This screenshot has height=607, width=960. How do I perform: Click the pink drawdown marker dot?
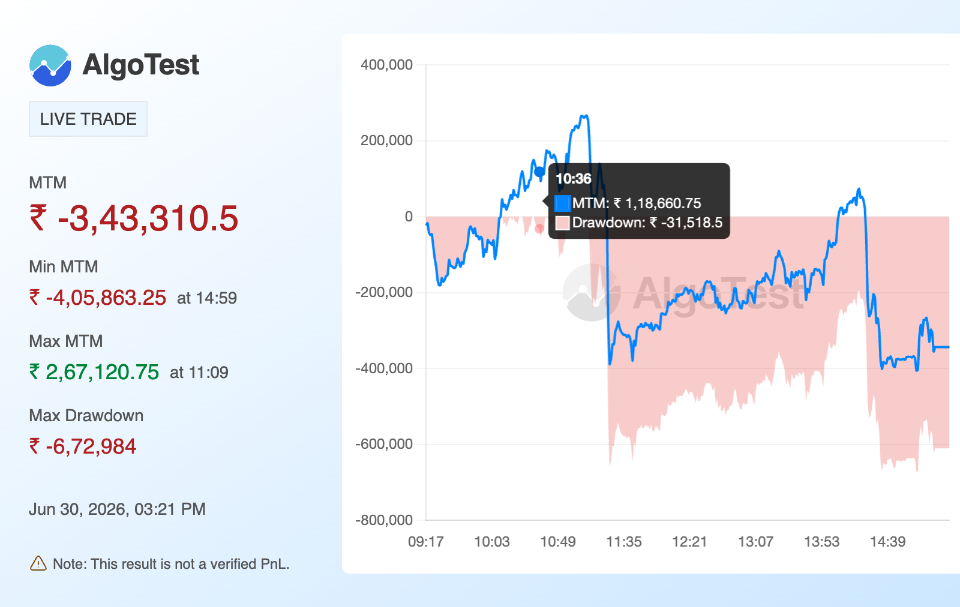click(x=539, y=228)
